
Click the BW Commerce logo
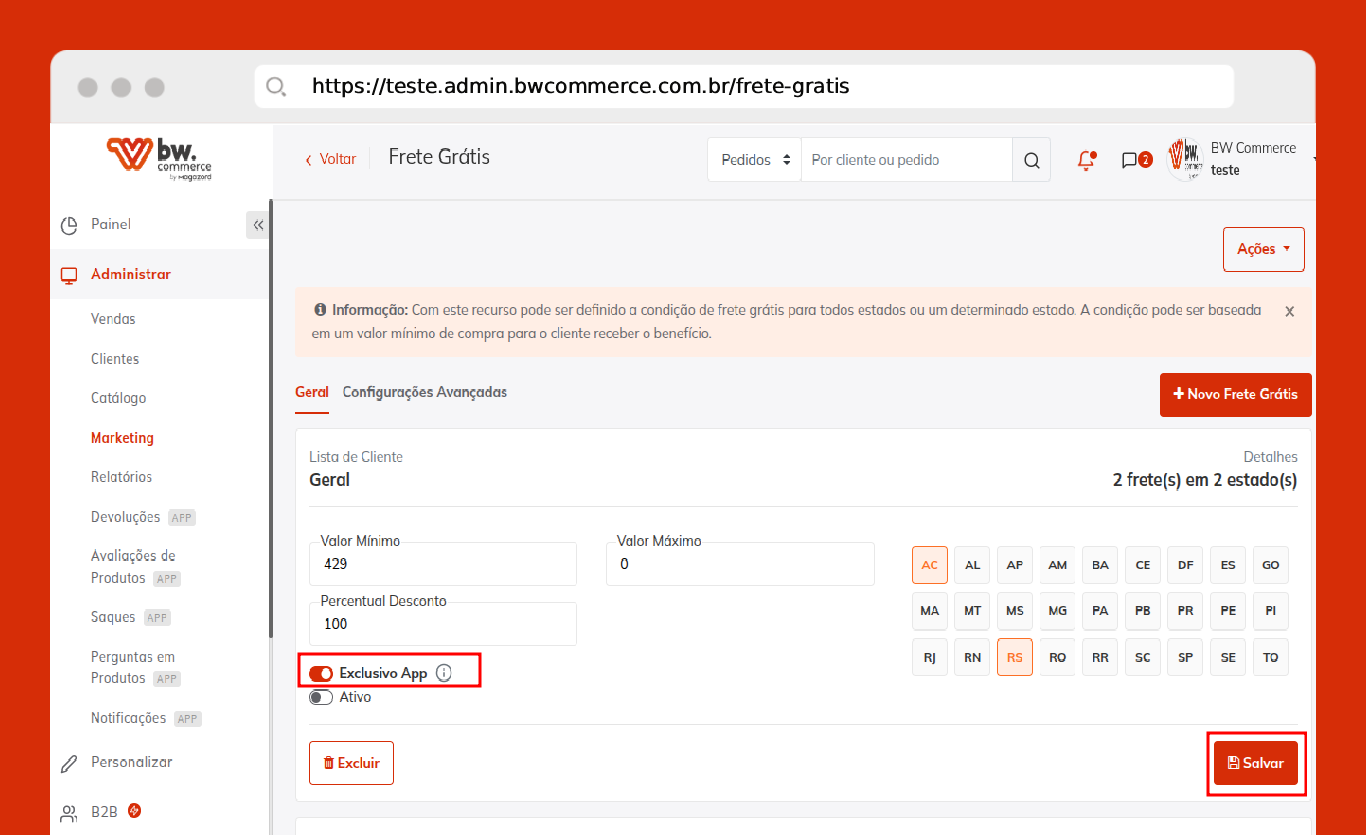tap(160, 158)
